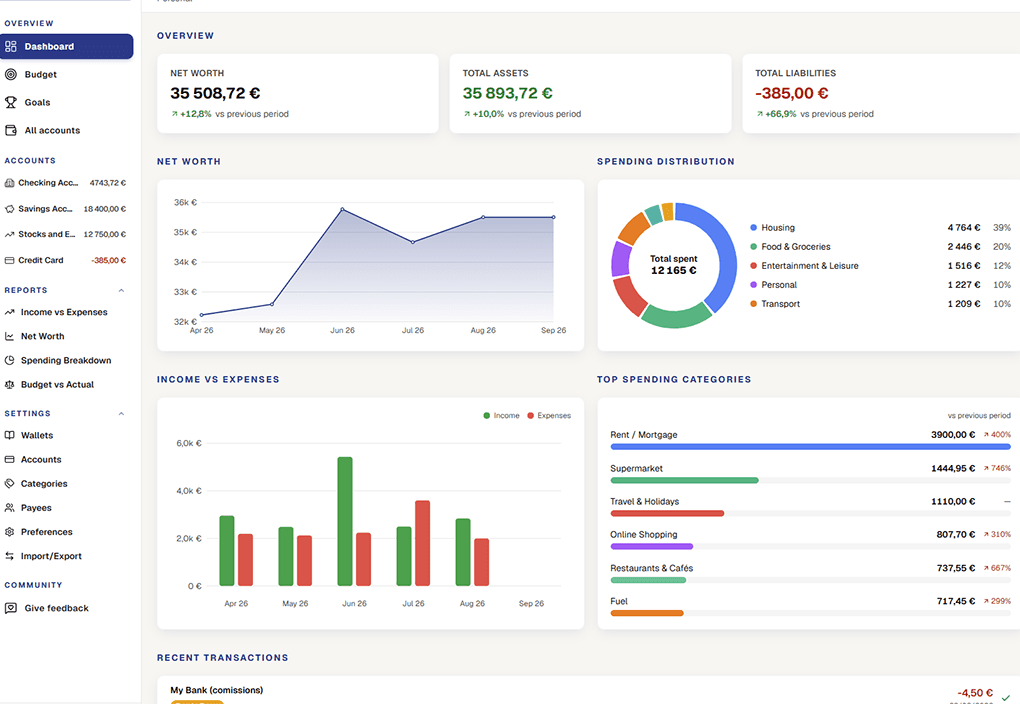
Task: Click the Rent / Mortgage progress bar
Action: [x=811, y=447]
